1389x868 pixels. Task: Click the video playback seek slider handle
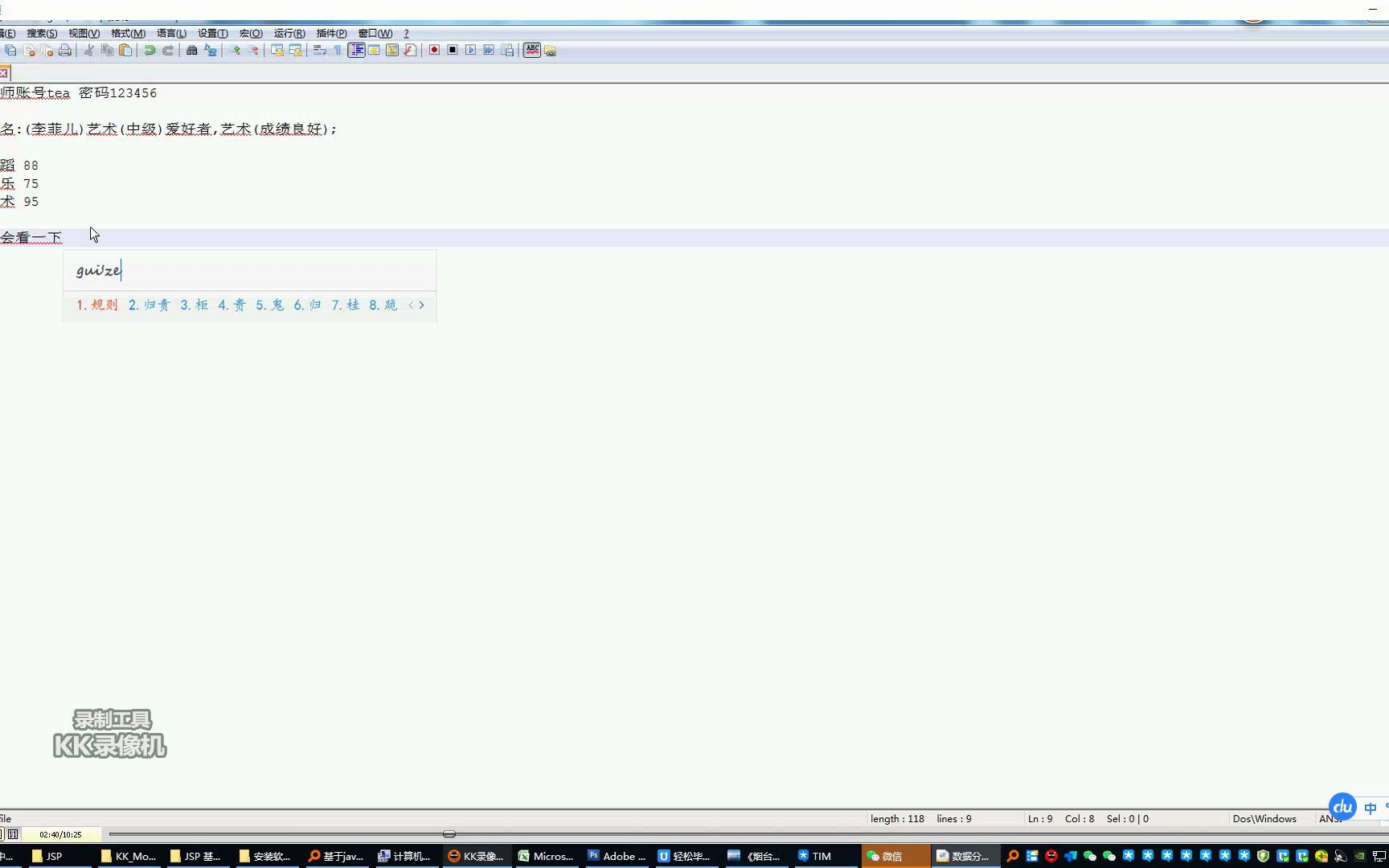(x=449, y=834)
